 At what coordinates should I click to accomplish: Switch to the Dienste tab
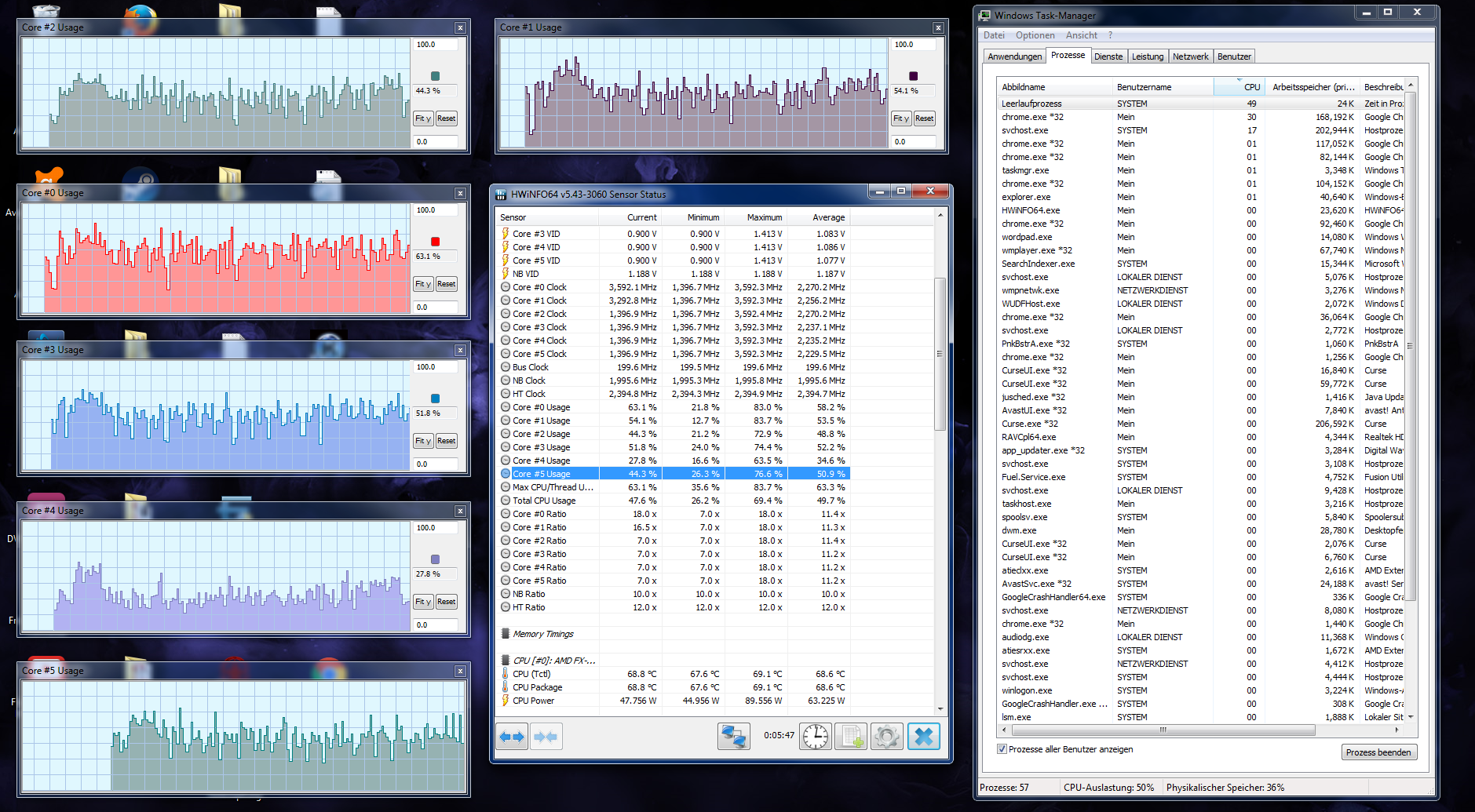pyautogui.click(x=1108, y=56)
